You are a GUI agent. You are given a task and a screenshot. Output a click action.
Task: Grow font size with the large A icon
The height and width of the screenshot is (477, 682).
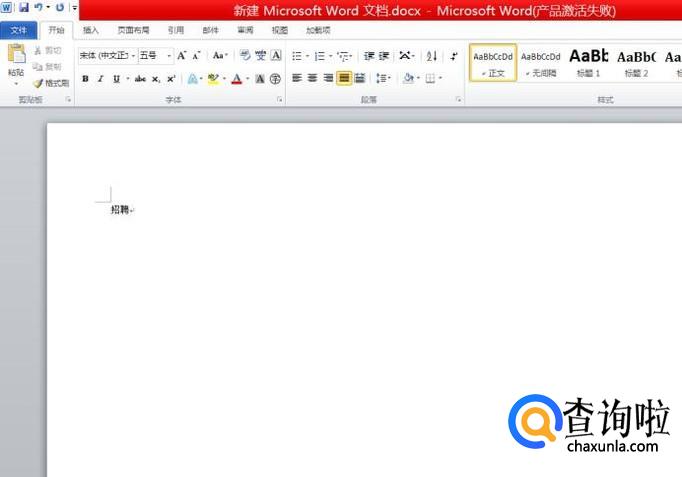coord(181,56)
